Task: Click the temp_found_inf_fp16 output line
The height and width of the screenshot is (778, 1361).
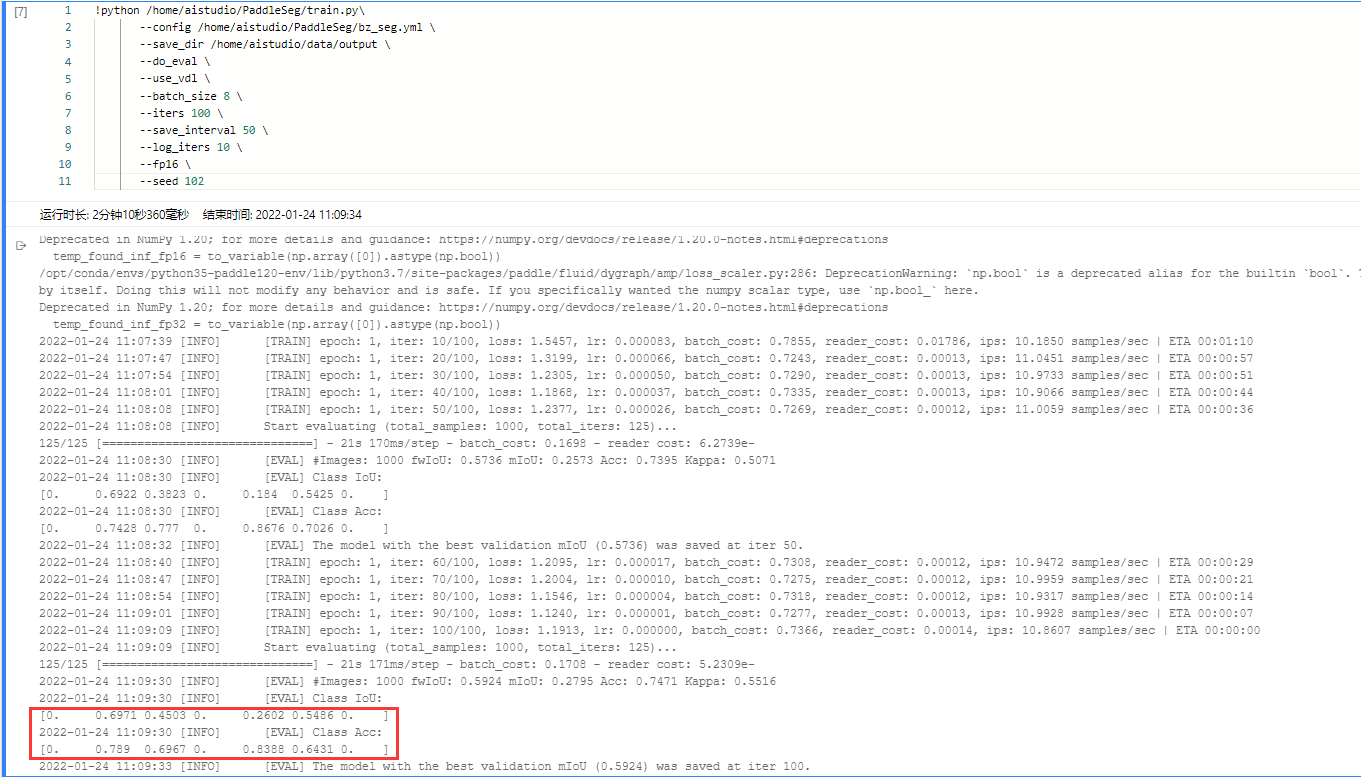Action: pyautogui.click(x=277, y=256)
